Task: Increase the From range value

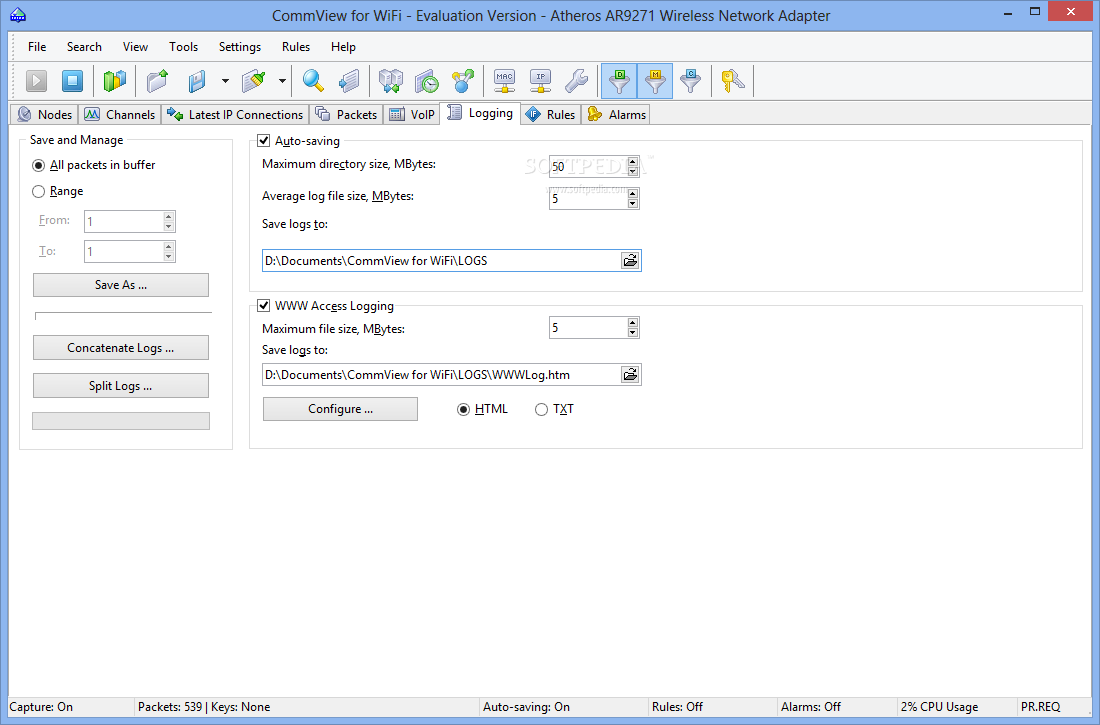Action: click(x=168, y=217)
